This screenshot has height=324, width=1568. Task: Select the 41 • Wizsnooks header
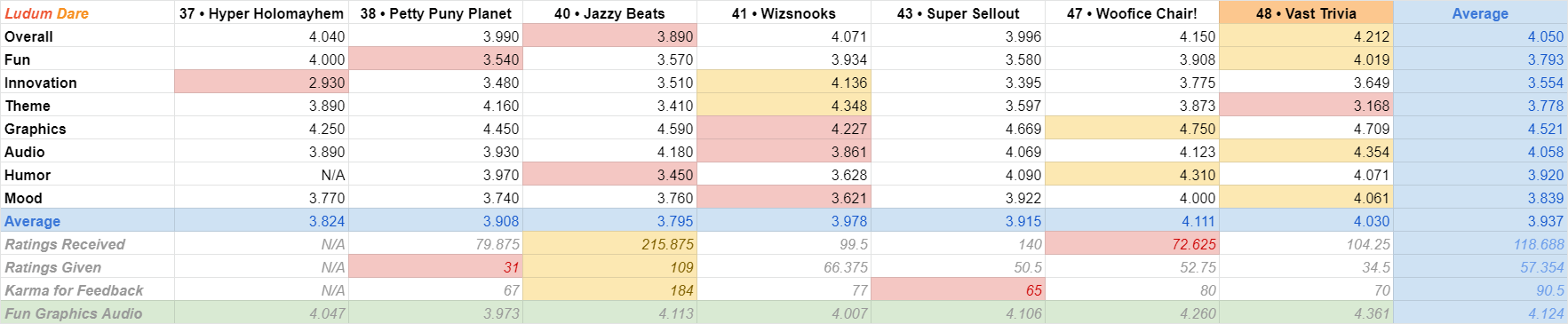pyautogui.click(x=784, y=12)
